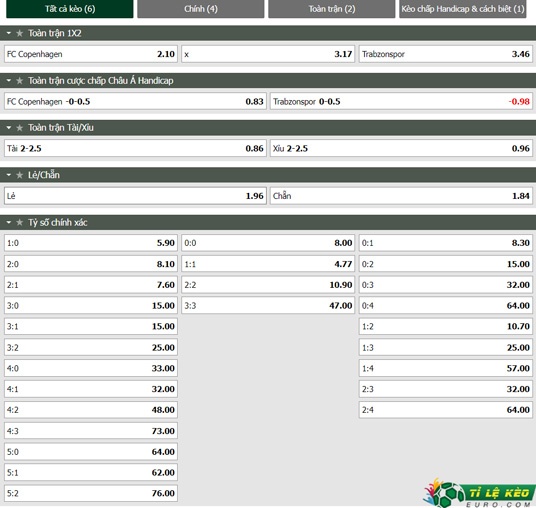This screenshot has width=536, height=508.
Task: Bet on FC Copenhagen win at 2.10
Action: pyautogui.click(x=91, y=54)
